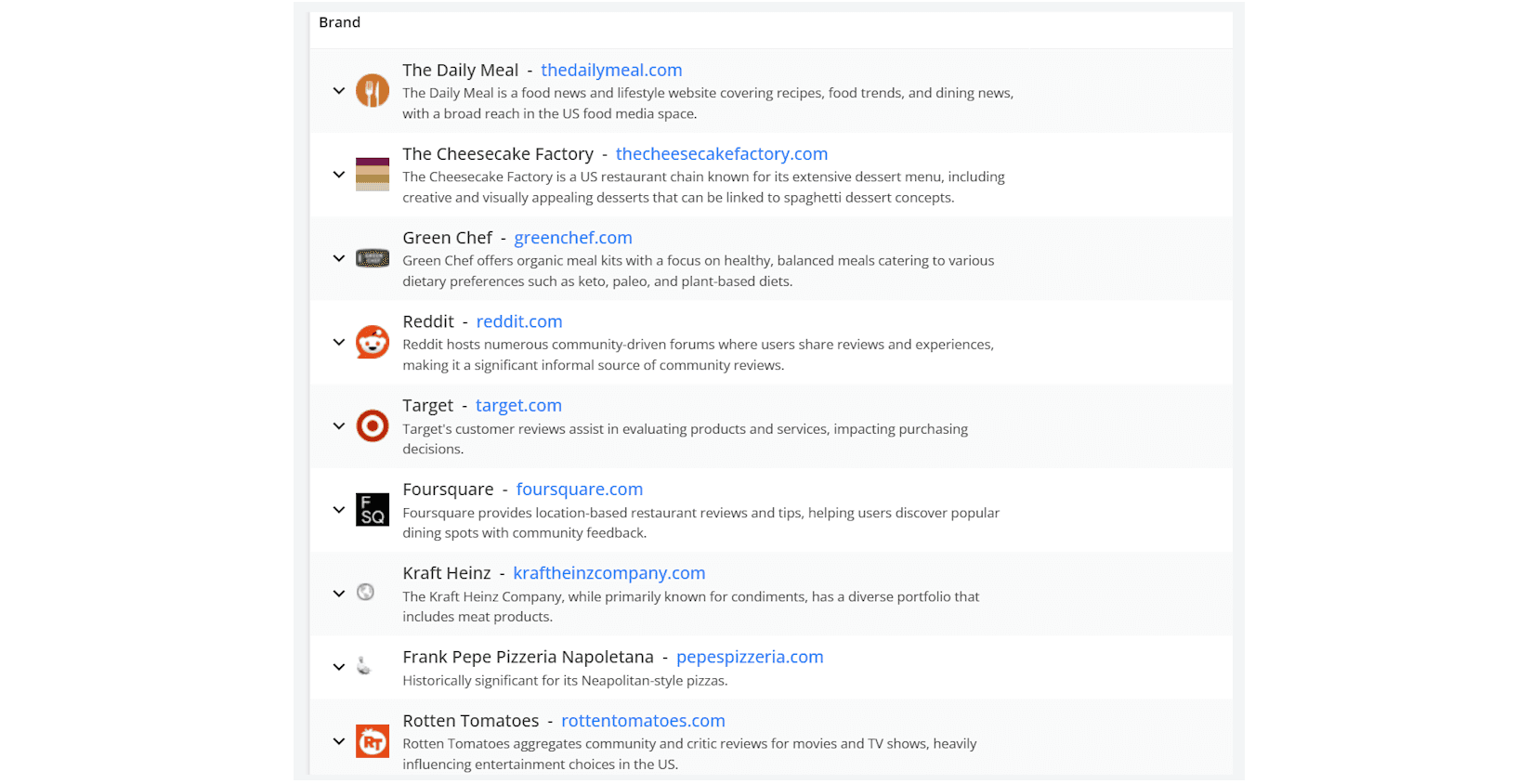Expand the Kraft Heinz row chevron
1517x784 pixels.
tap(339, 594)
